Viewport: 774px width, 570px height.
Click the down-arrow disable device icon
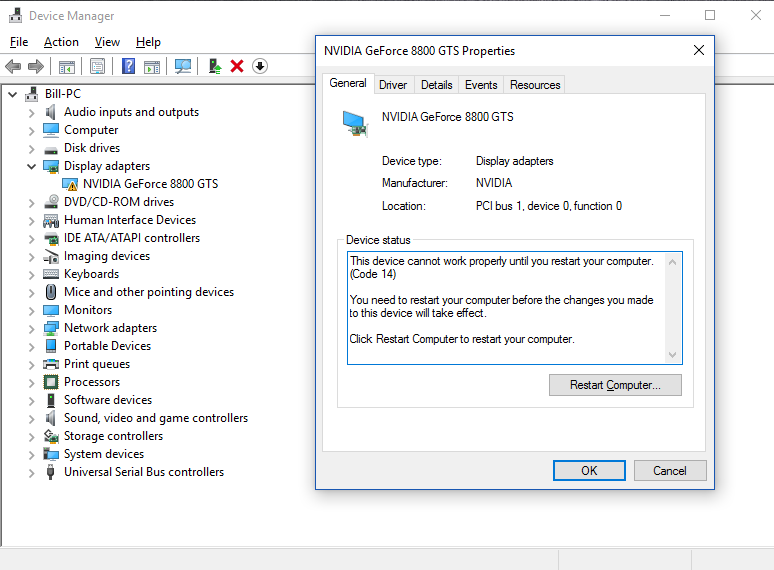(x=260, y=66)
